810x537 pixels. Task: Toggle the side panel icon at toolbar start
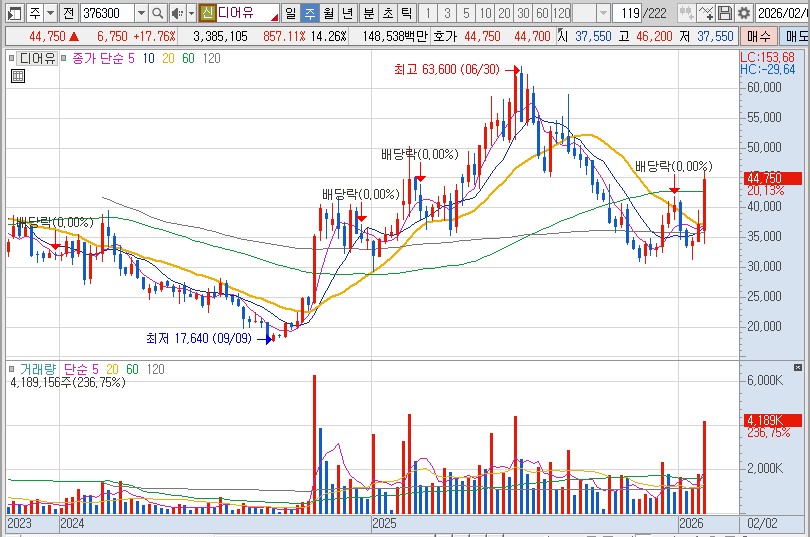click(x=15, y=13)
